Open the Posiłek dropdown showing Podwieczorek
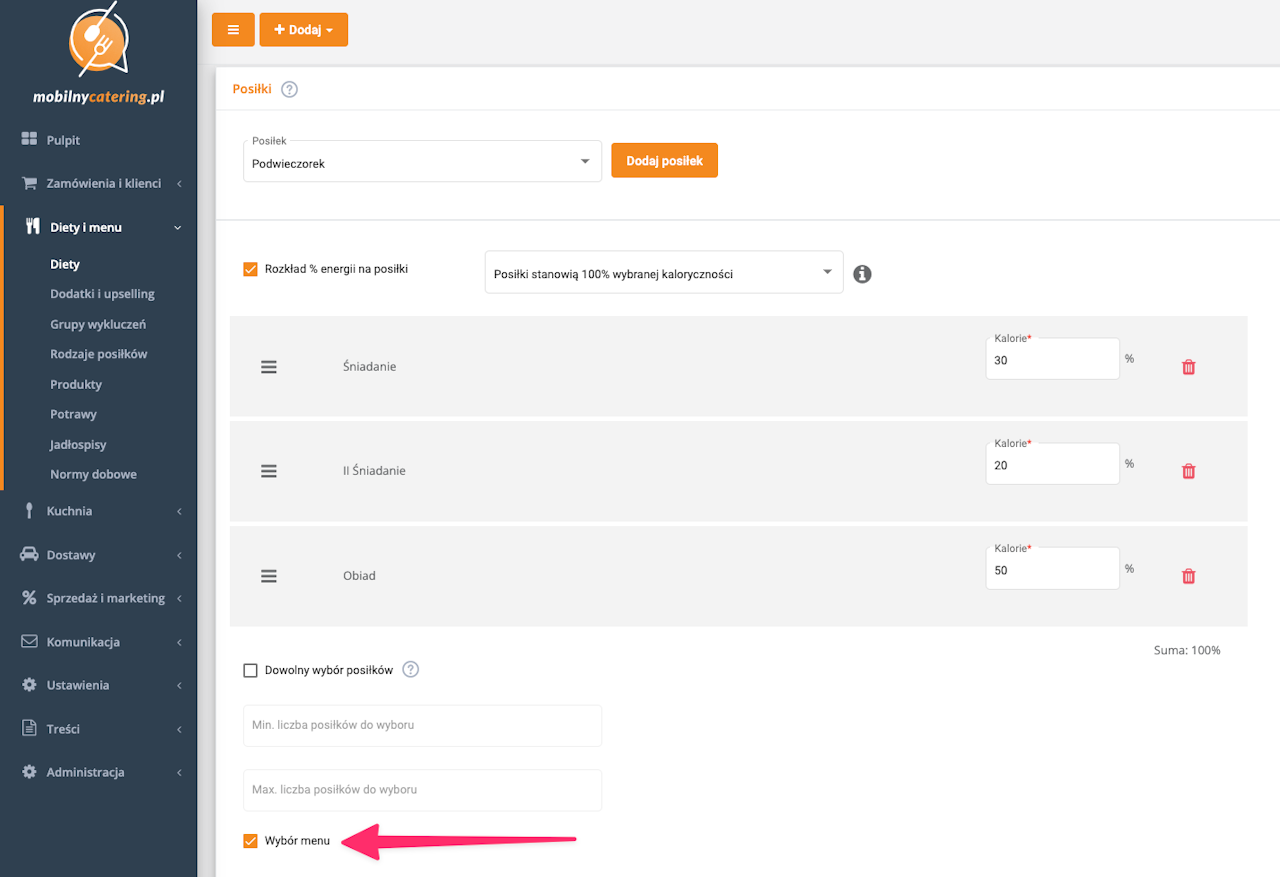The width and height of the screenshot is (1280, 877). point(422,162)
